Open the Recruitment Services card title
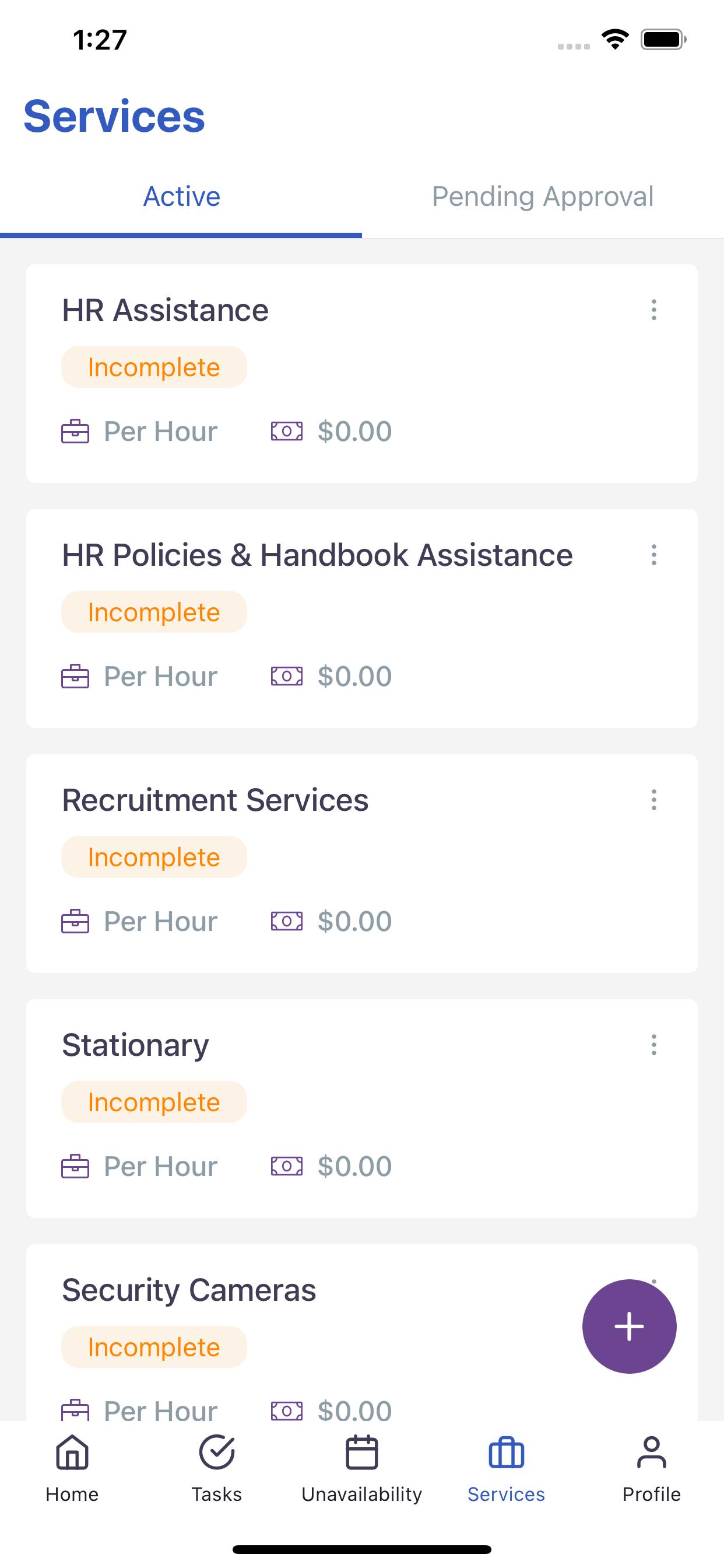Viewport: 724px width, 1568px height. 215,800
